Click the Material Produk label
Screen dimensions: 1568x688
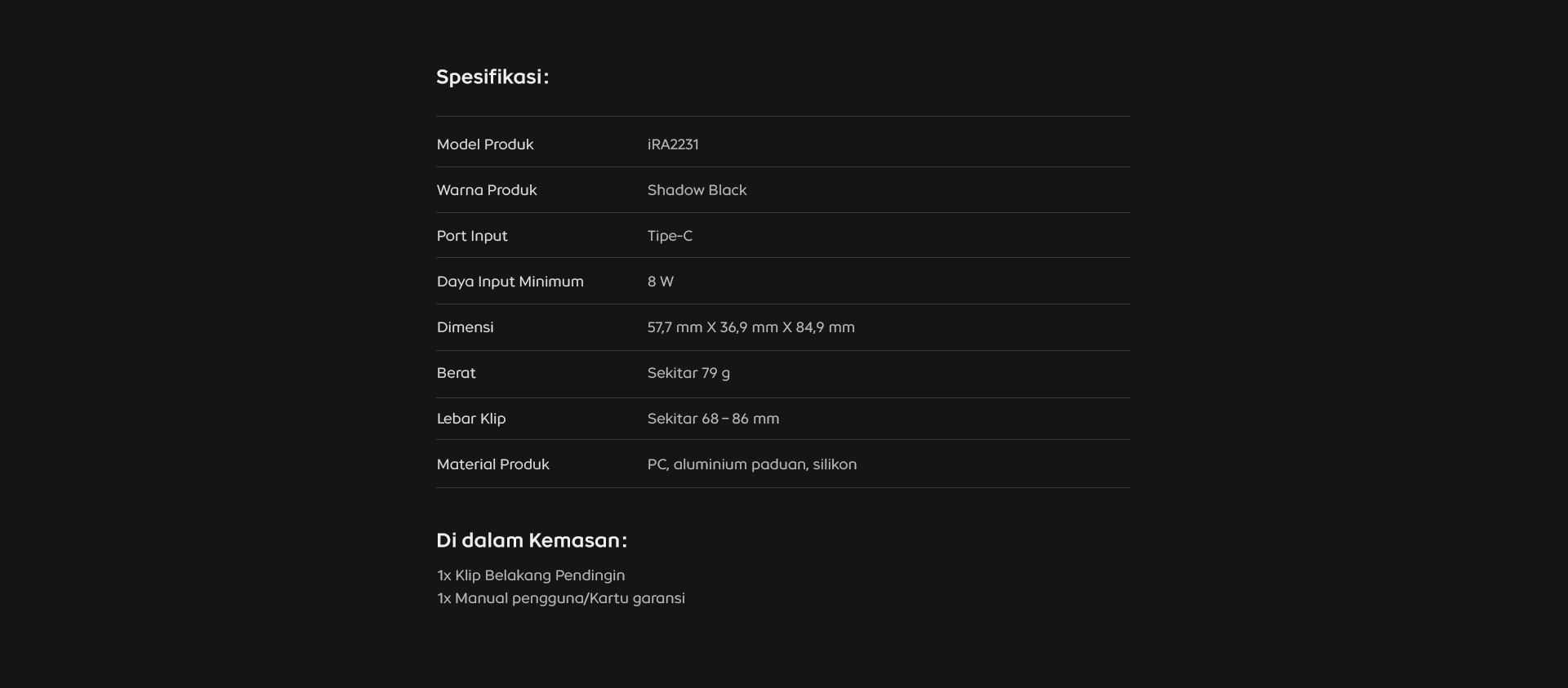(492, 464)
